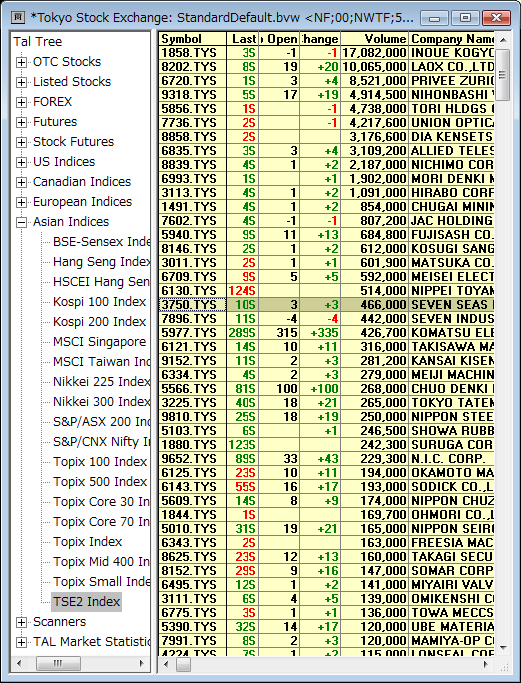Open the Nikkei 300 Index

pyautogui.click(x=101, y=402)
